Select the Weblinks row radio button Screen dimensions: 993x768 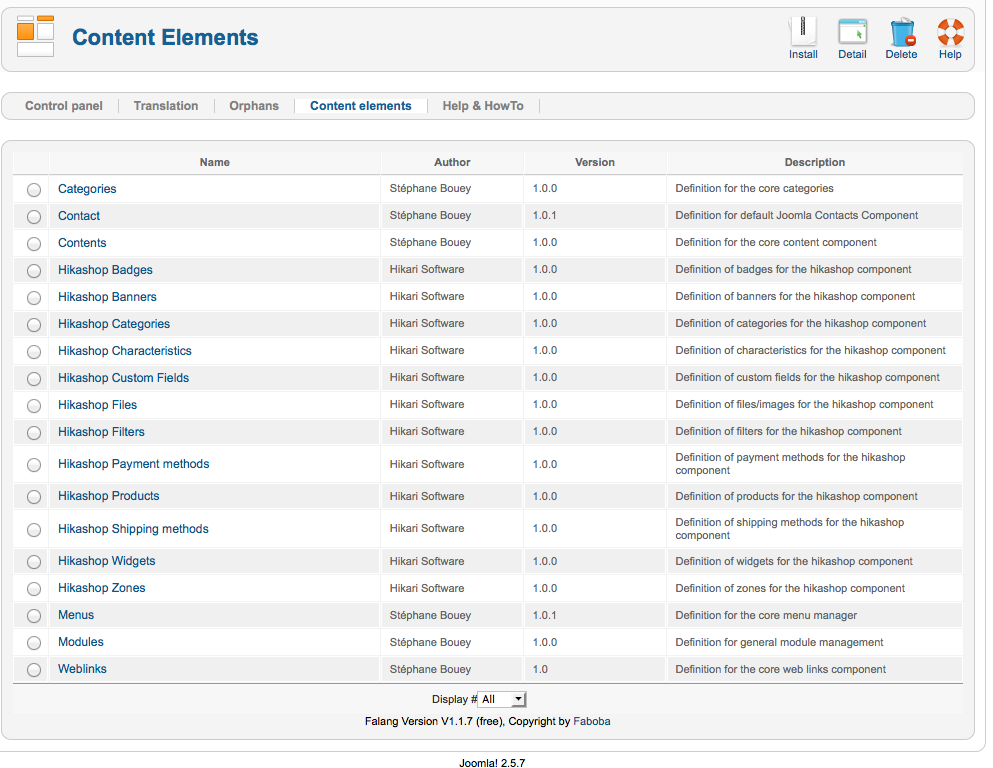tap(34, 670)
